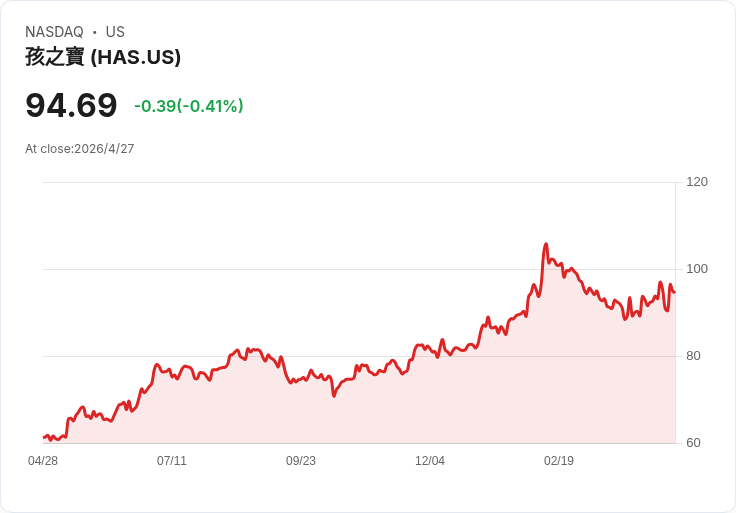
Task: Select the 120 y-axis label
Action: tap(697, 182)
